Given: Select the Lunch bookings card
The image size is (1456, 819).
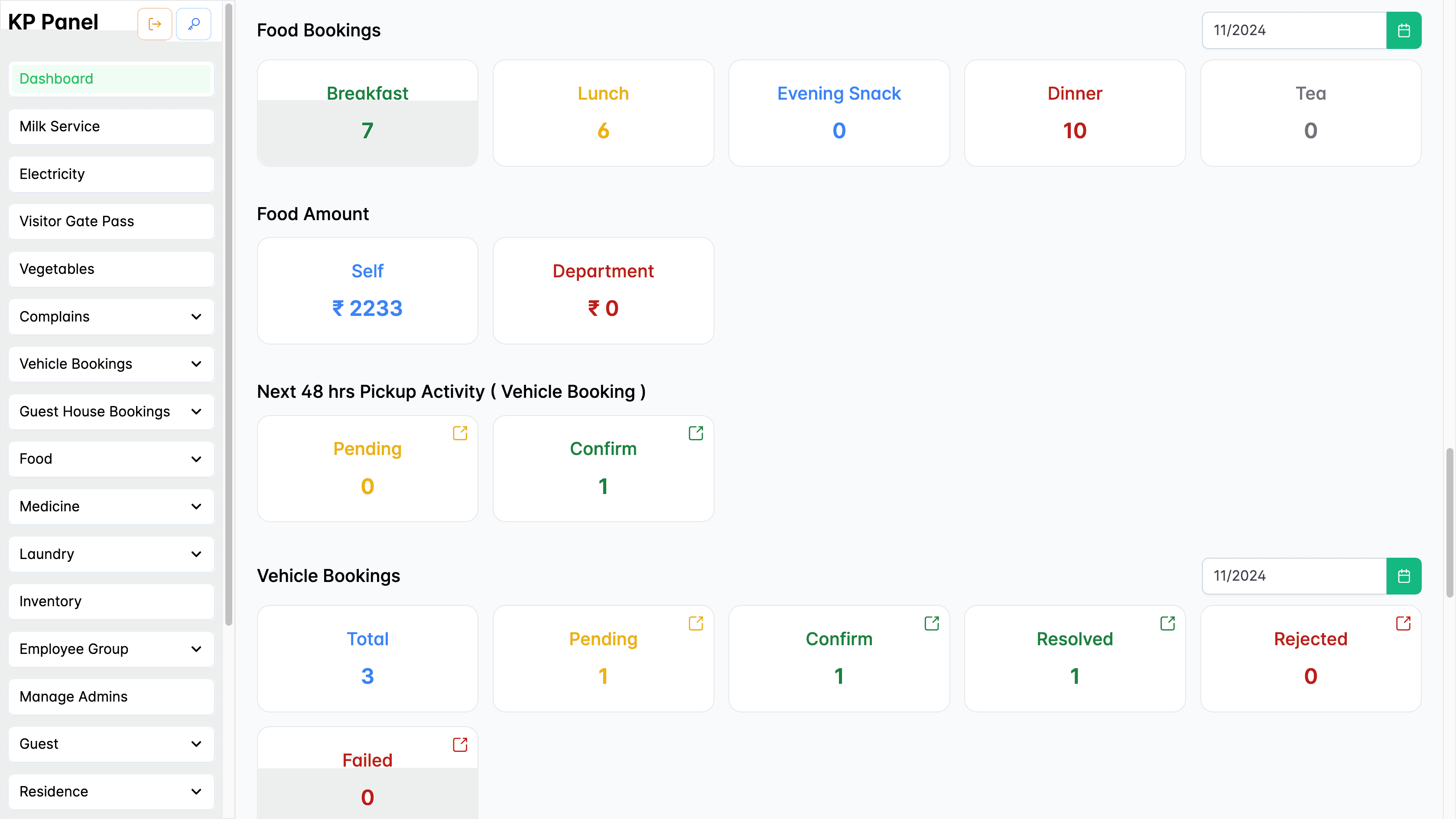Looking at the screenshot, I should coord(603,113).
